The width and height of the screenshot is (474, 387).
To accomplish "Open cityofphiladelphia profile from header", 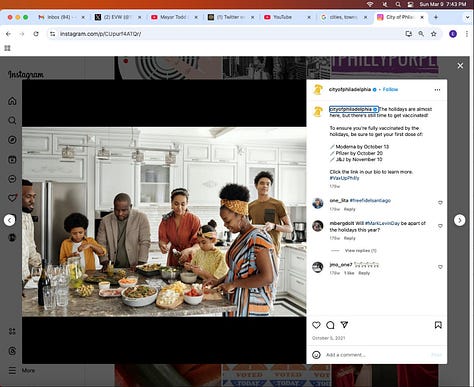I will (x=350, y=89).
